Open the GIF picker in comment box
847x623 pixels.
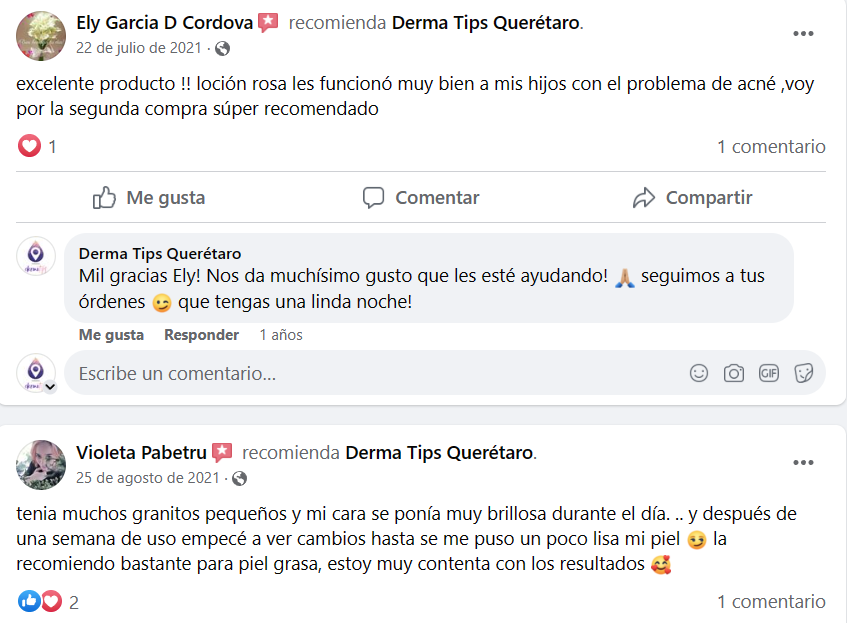point(769,373)
